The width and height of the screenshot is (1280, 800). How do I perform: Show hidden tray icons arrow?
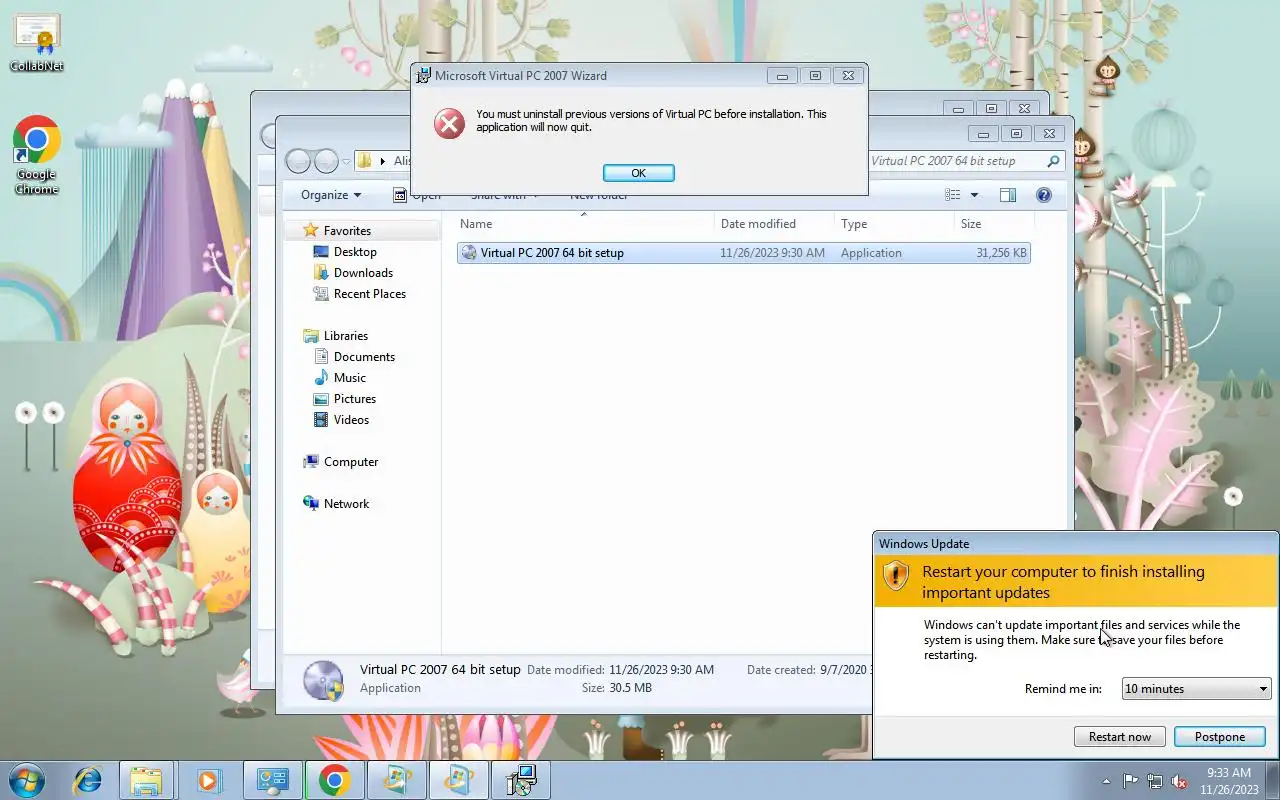[1106, 781]
